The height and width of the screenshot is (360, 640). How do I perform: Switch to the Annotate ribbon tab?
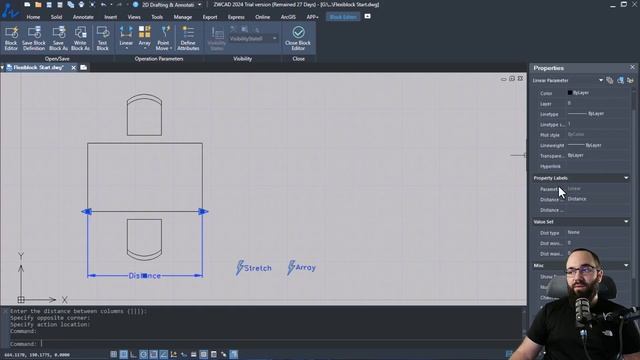click(83, 17)
